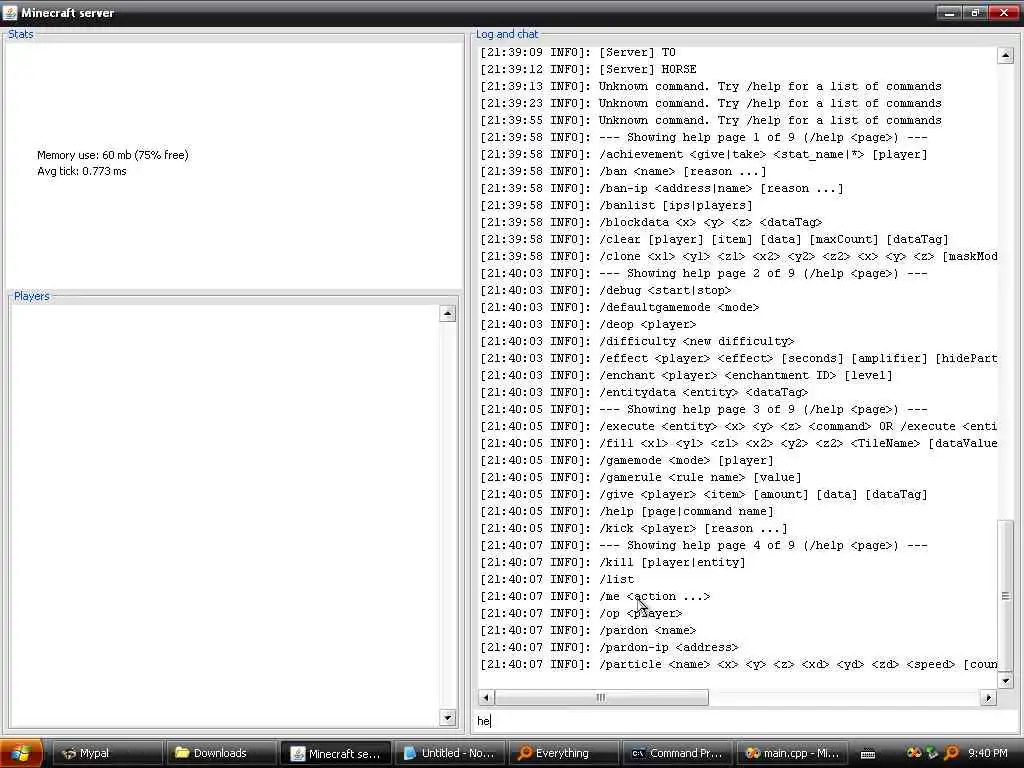Screen dimensions: 1024x768
Task: Click the '/ban-ip <address|name>' log line
Action: click(662, 188)
